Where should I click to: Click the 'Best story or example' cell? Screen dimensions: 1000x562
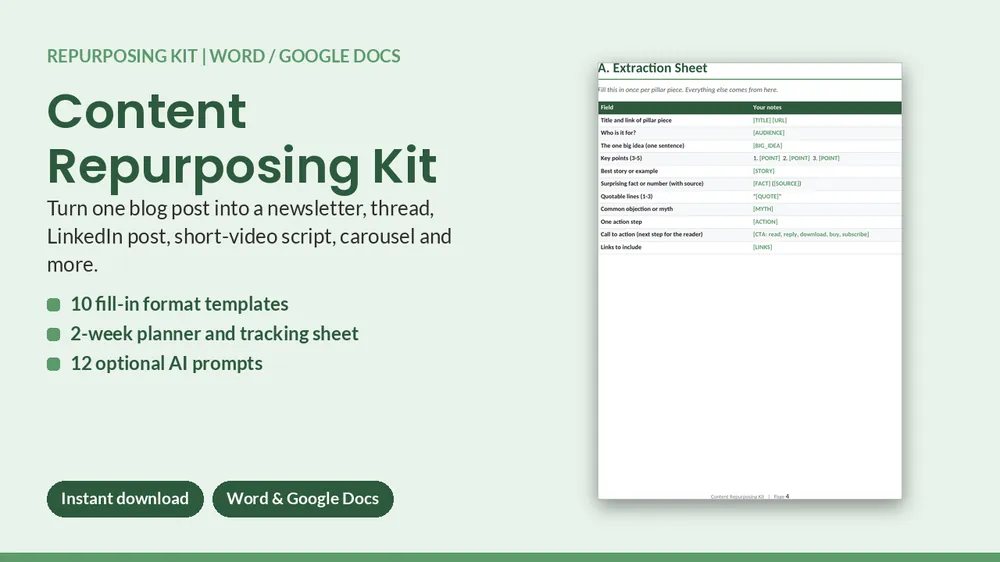(x=629, y=171)
